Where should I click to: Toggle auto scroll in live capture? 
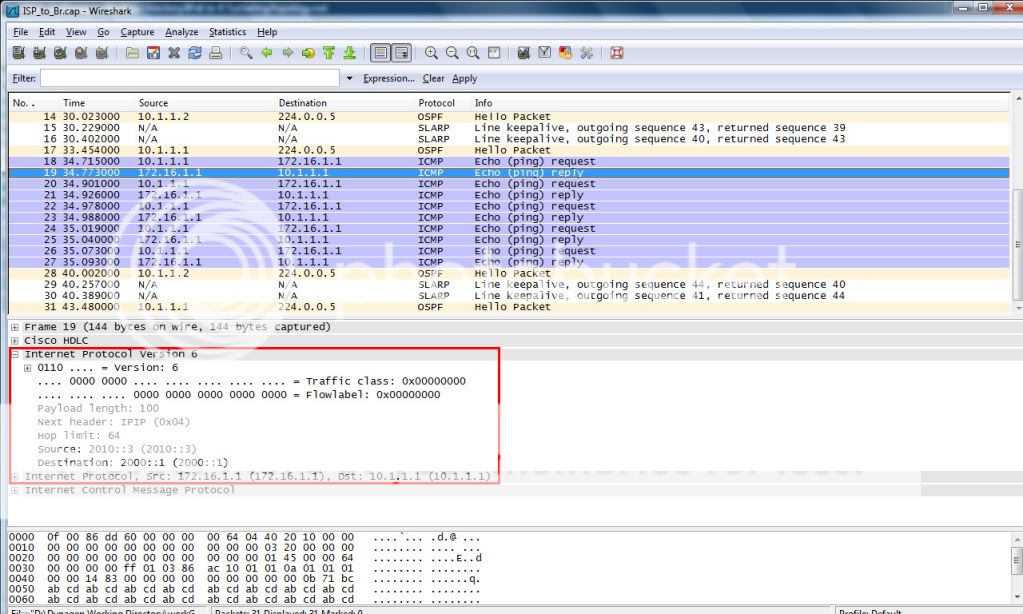401,53
